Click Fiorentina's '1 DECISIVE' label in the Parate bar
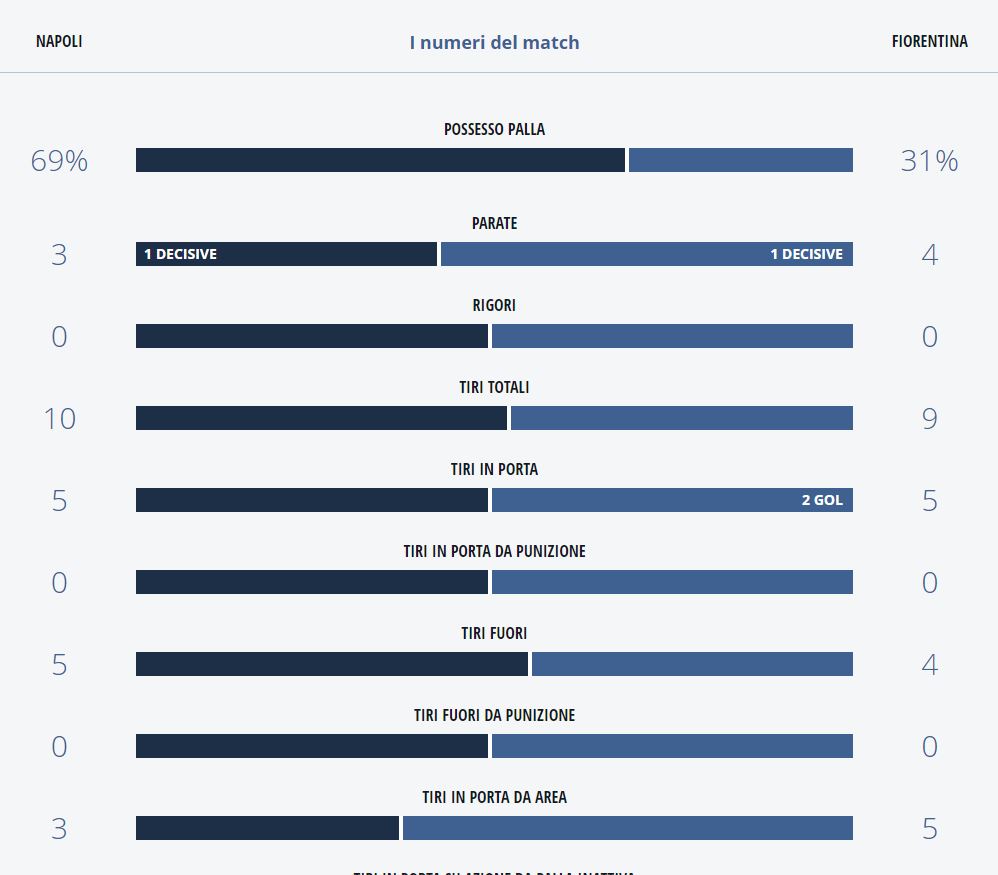 (806, 254)
